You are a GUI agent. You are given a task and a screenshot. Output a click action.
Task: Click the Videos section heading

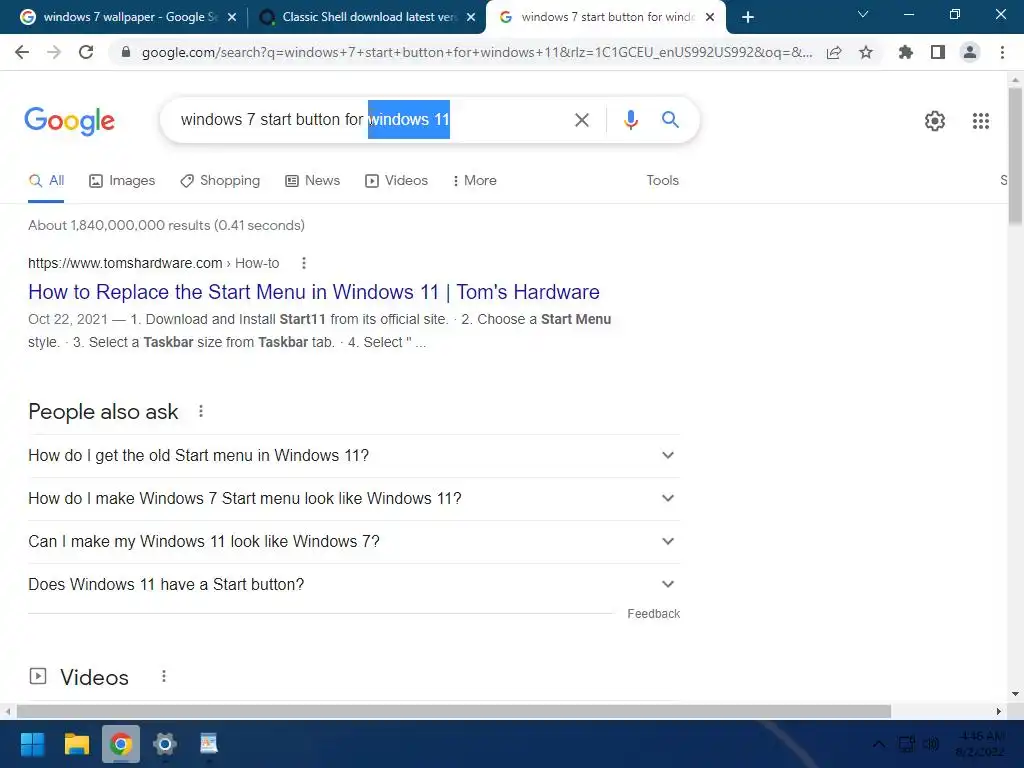94,677
